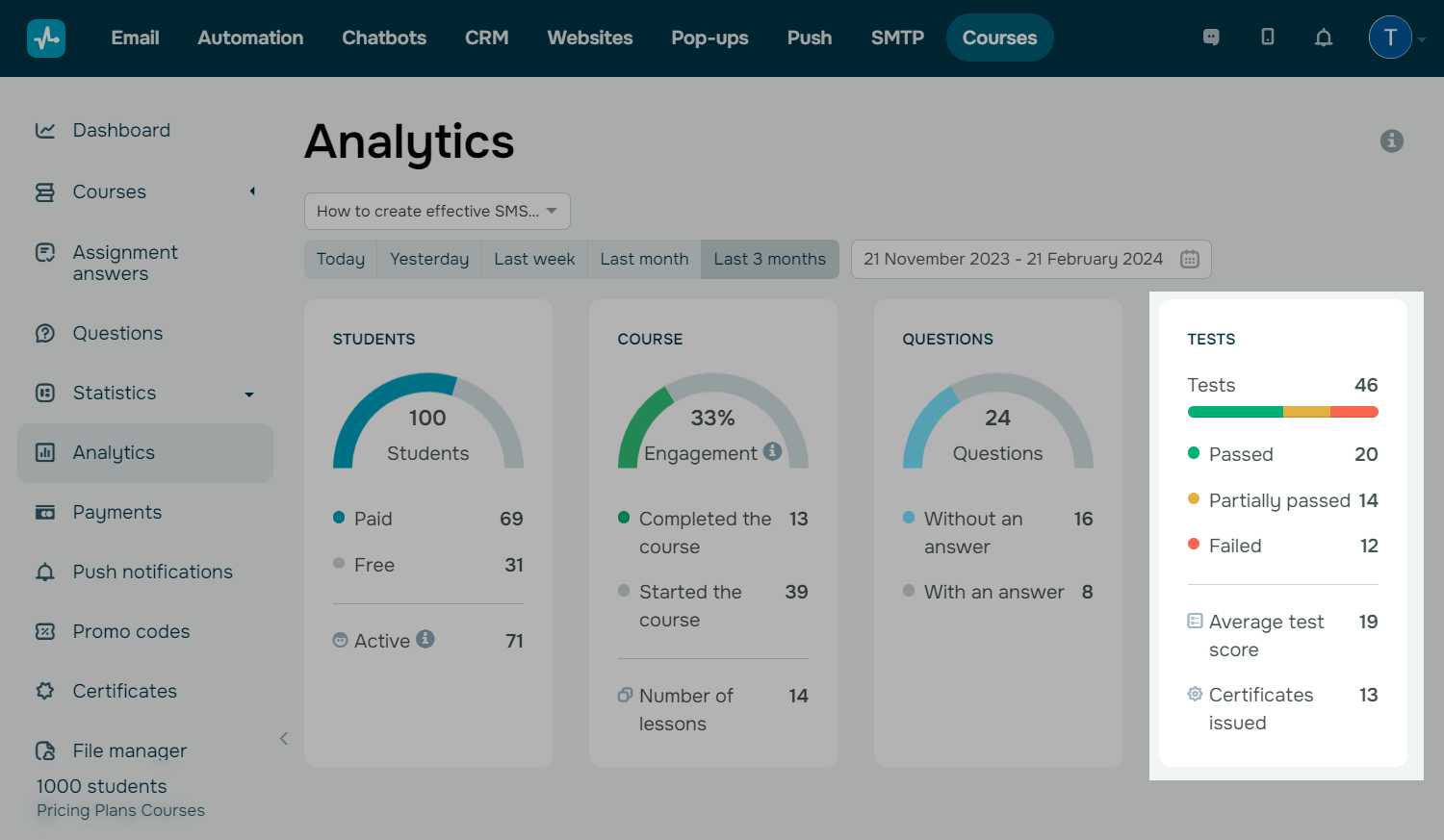Screen dimensions: 1444x840
Task: Select the Last week period filter
Action: click(534, 260)
